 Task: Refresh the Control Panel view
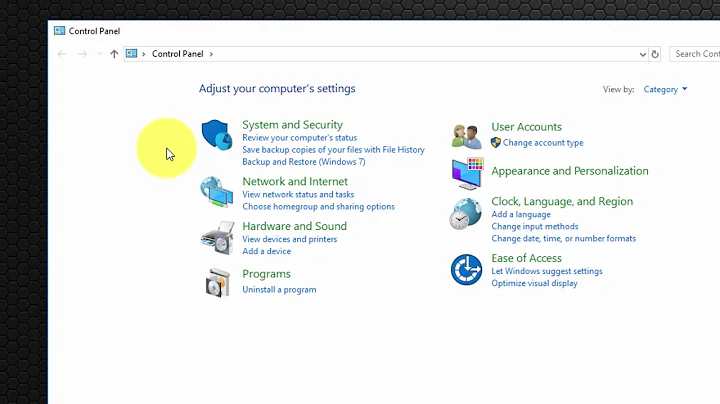pyautogui.click(x=655, y=54)
